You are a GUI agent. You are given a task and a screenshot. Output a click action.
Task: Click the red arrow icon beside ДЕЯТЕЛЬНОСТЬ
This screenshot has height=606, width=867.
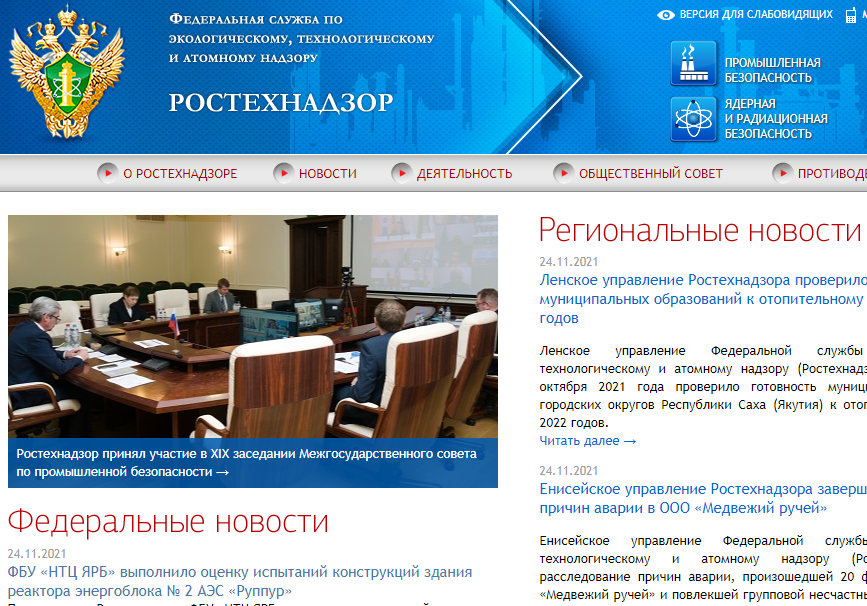(404, 172)
